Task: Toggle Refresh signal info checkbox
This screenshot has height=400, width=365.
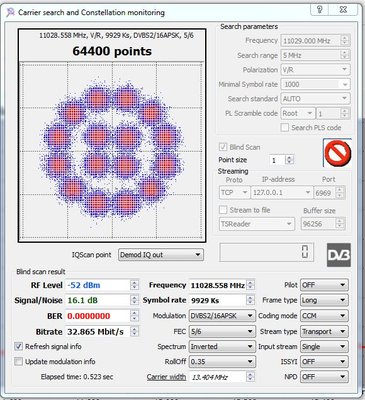Action: [x=18, y=346]
